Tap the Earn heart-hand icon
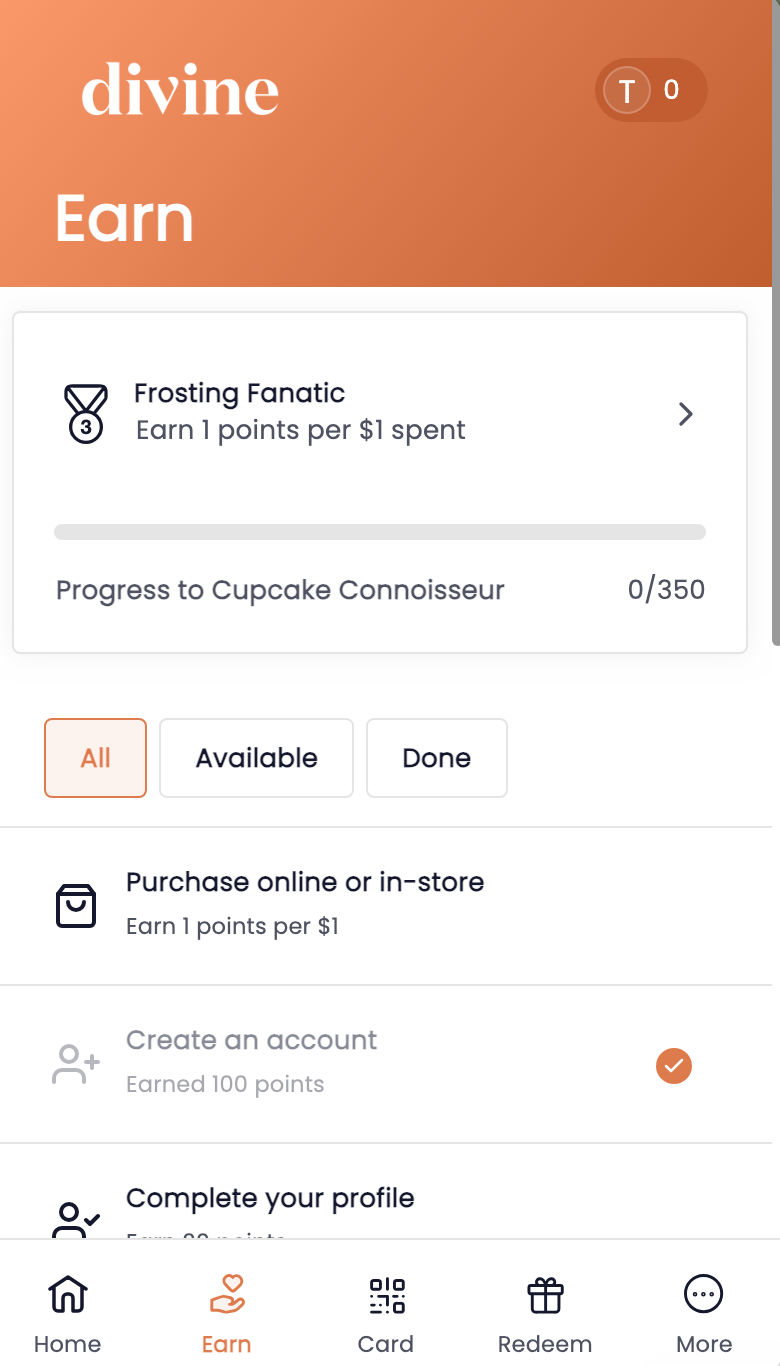Image resolution: width=780 pixels, height=1366 pixels. coord(227,1294)
